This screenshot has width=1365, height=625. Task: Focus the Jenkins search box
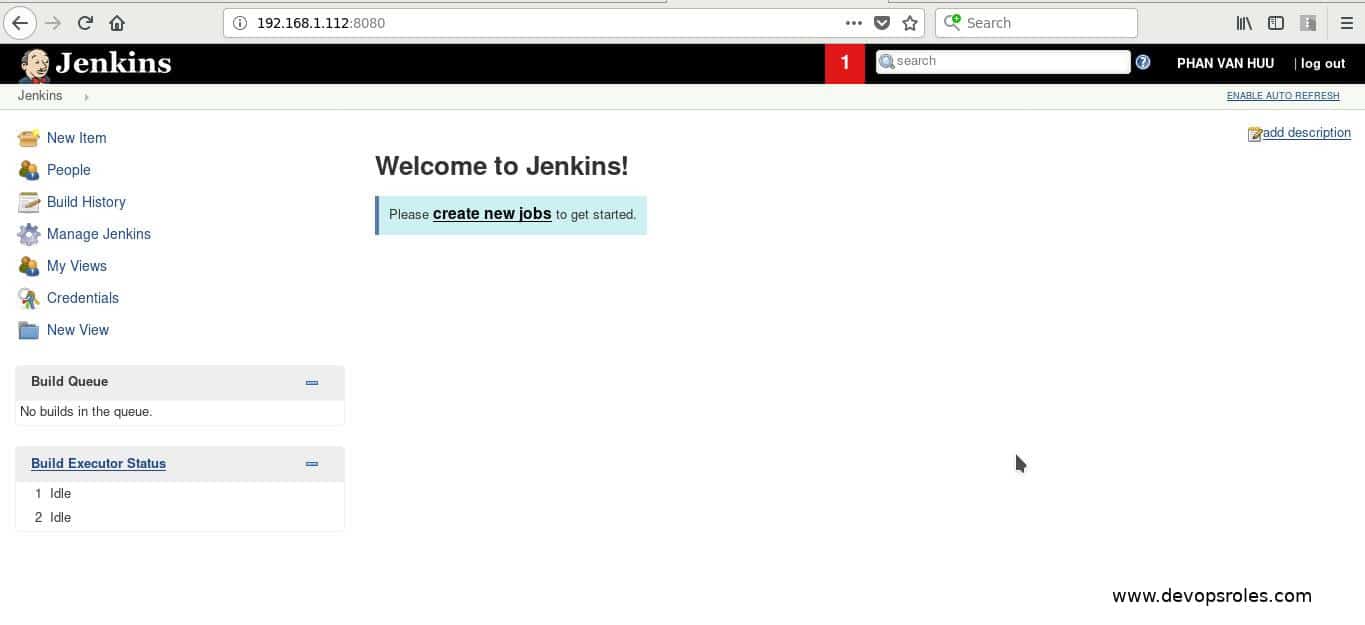pyautogui.click(x=1003, y=61)
